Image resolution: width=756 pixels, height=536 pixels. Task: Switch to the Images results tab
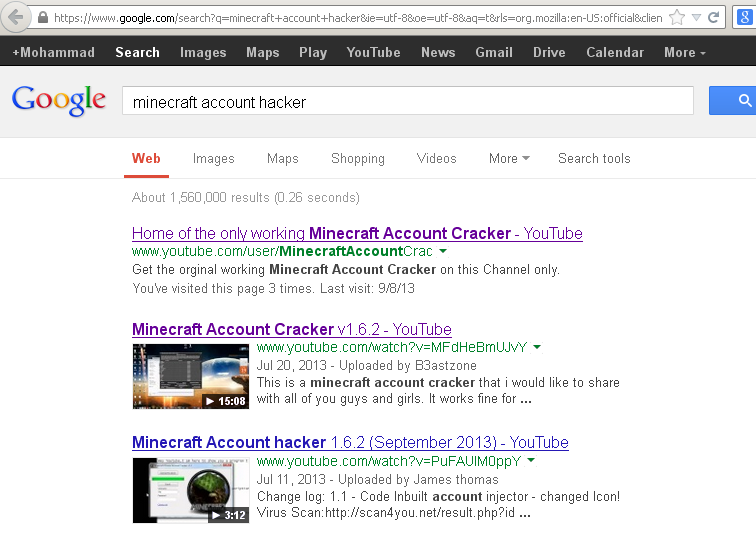214,159
